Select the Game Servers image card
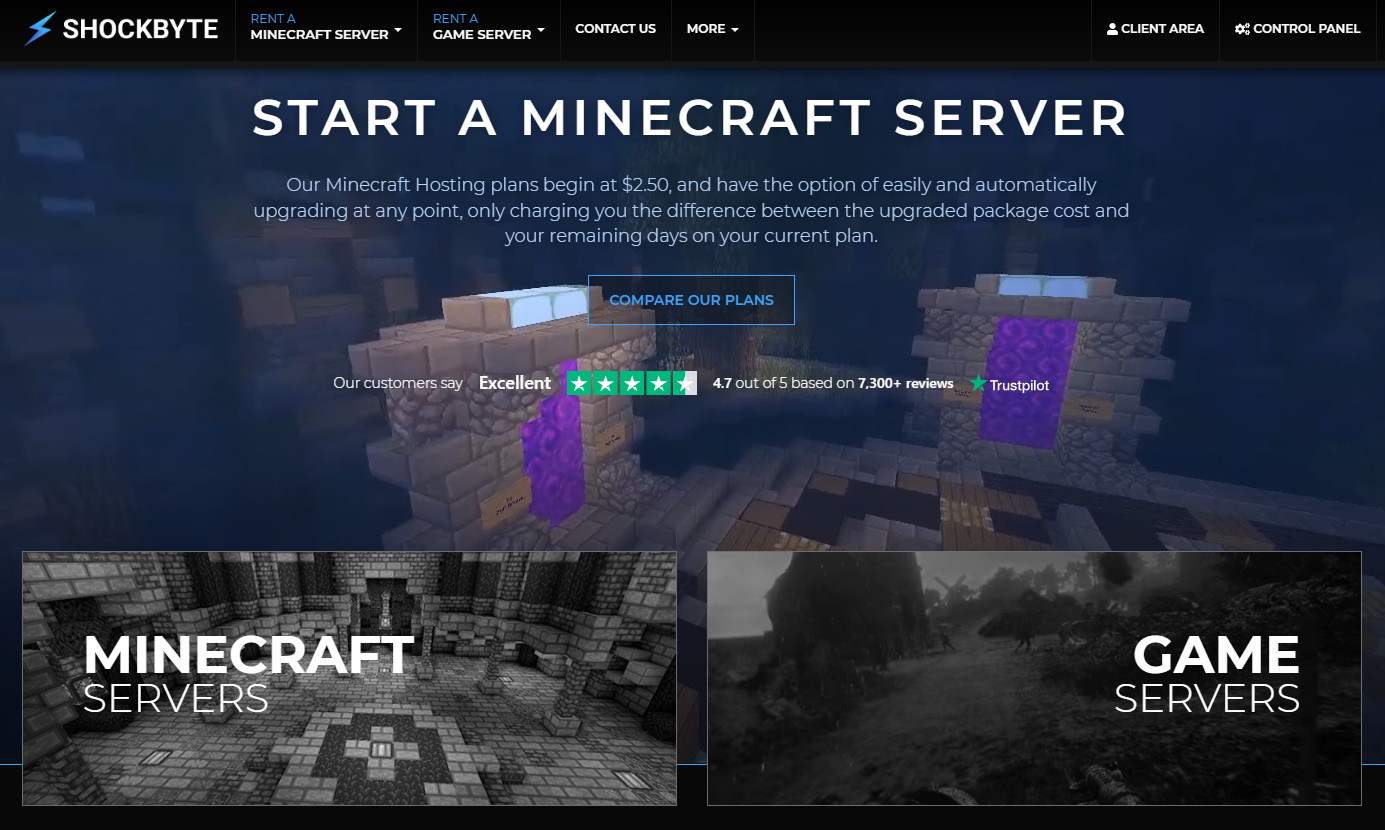The image size is (1385, 830). click(x=1034, y=678)
